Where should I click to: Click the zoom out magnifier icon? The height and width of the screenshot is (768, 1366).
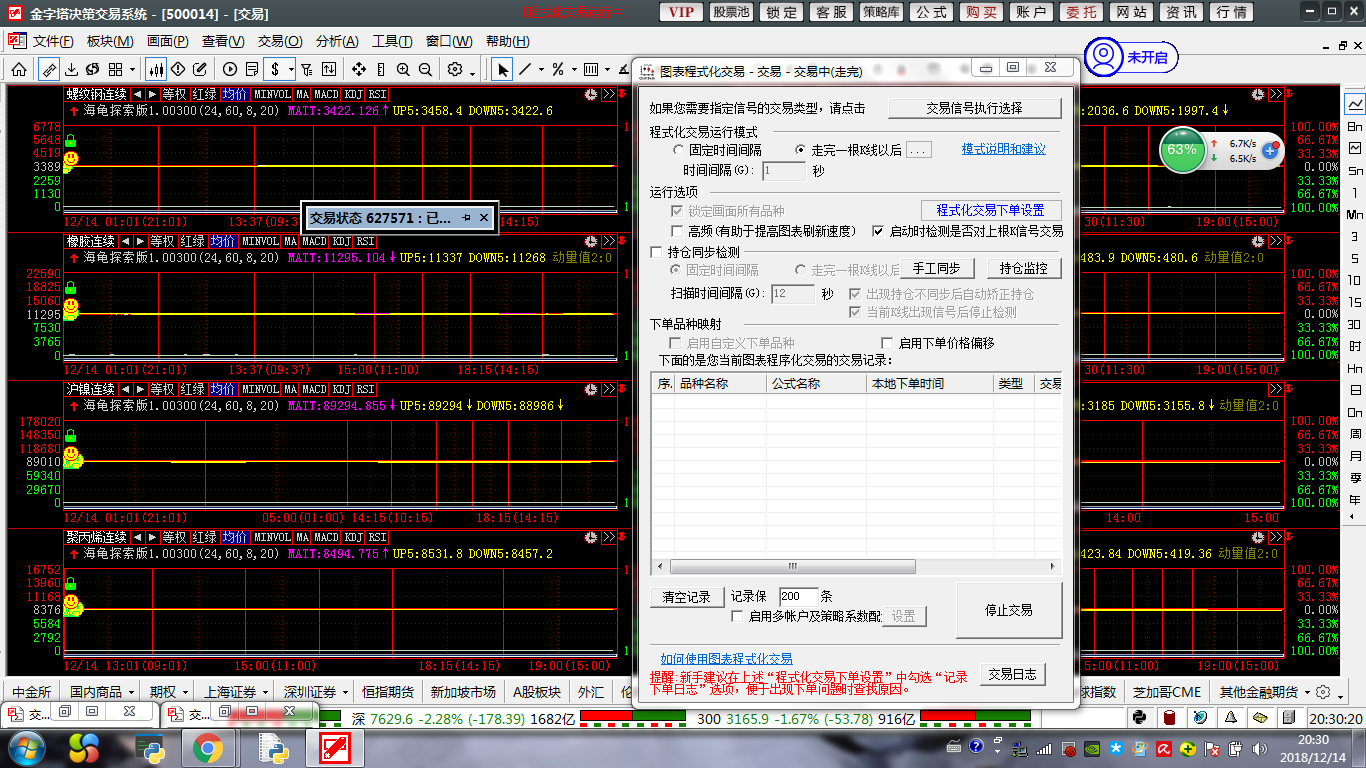tap(425, 69)
